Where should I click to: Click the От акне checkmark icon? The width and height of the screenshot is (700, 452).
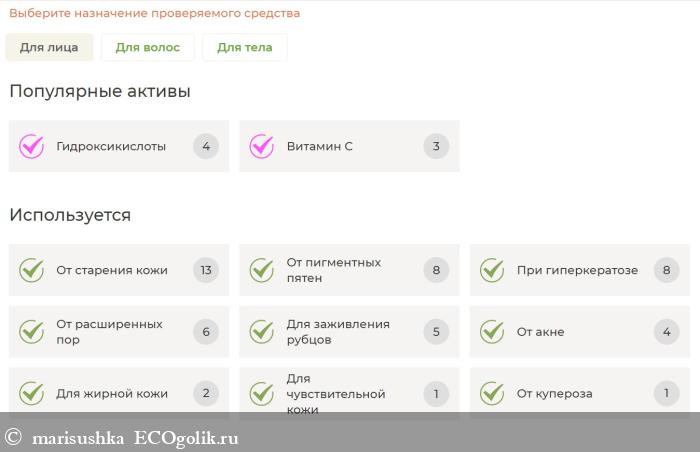pos(492,332)
